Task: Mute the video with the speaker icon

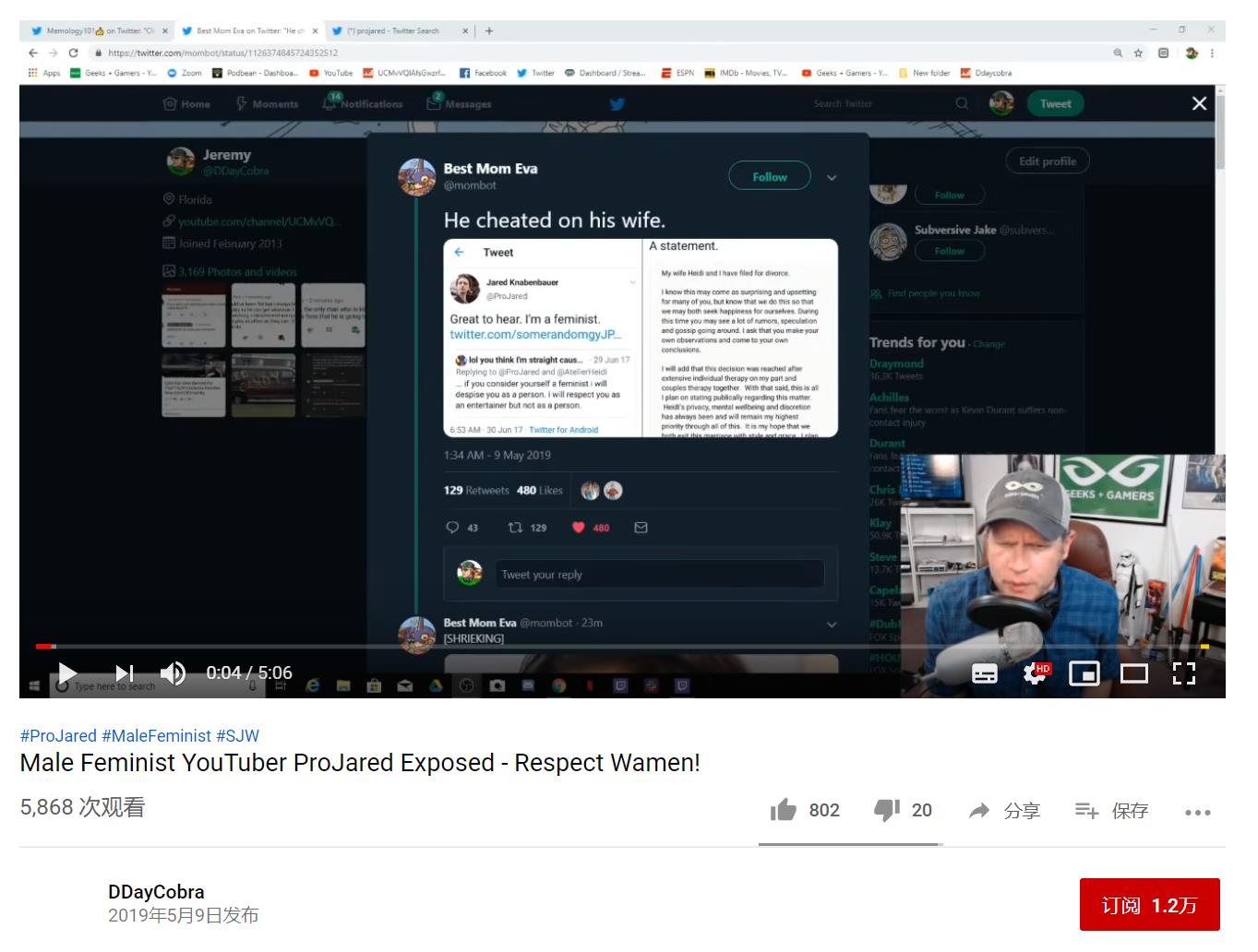Action: (173, 673)
